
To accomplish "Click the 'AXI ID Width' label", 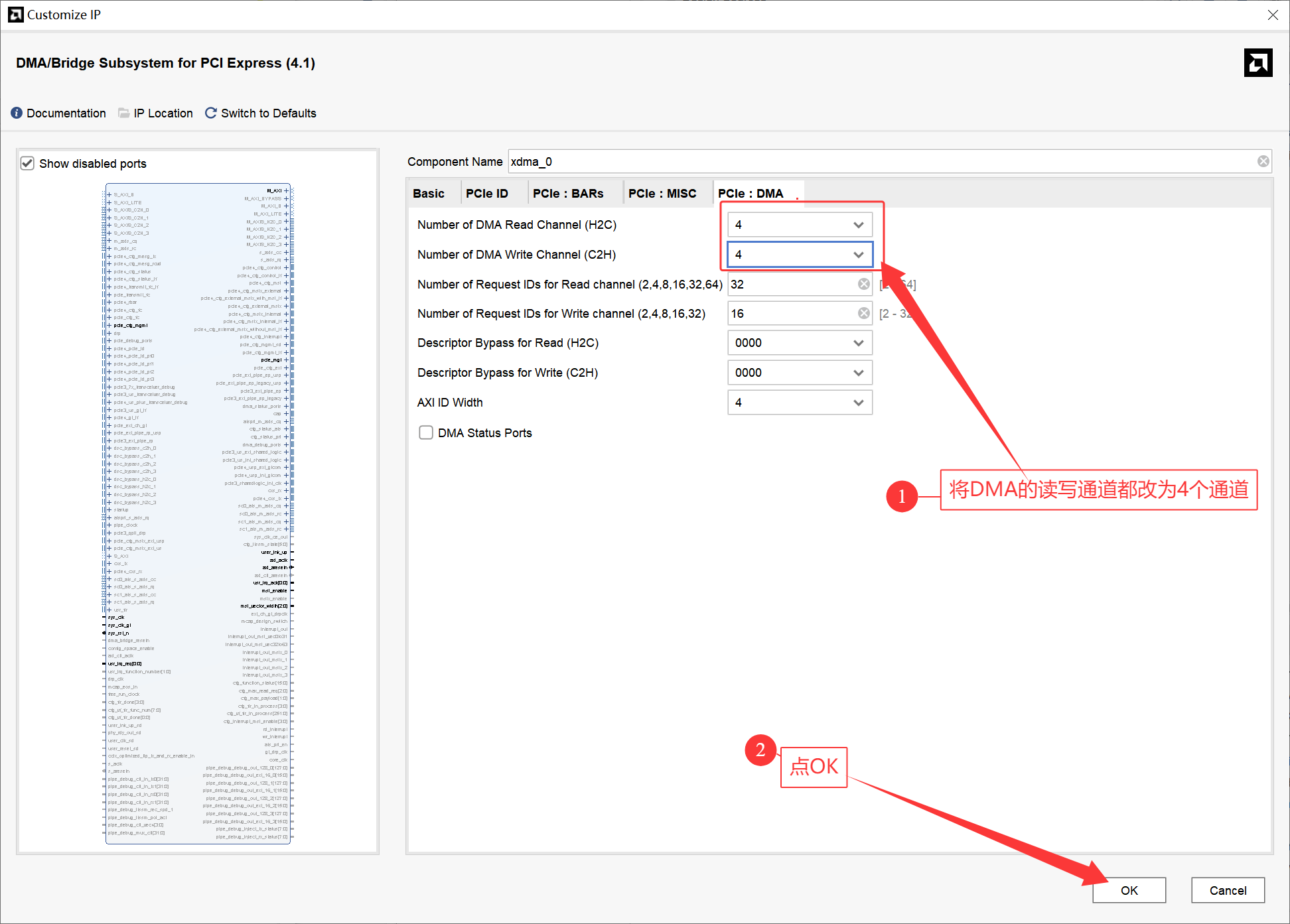I will (450, 403).
